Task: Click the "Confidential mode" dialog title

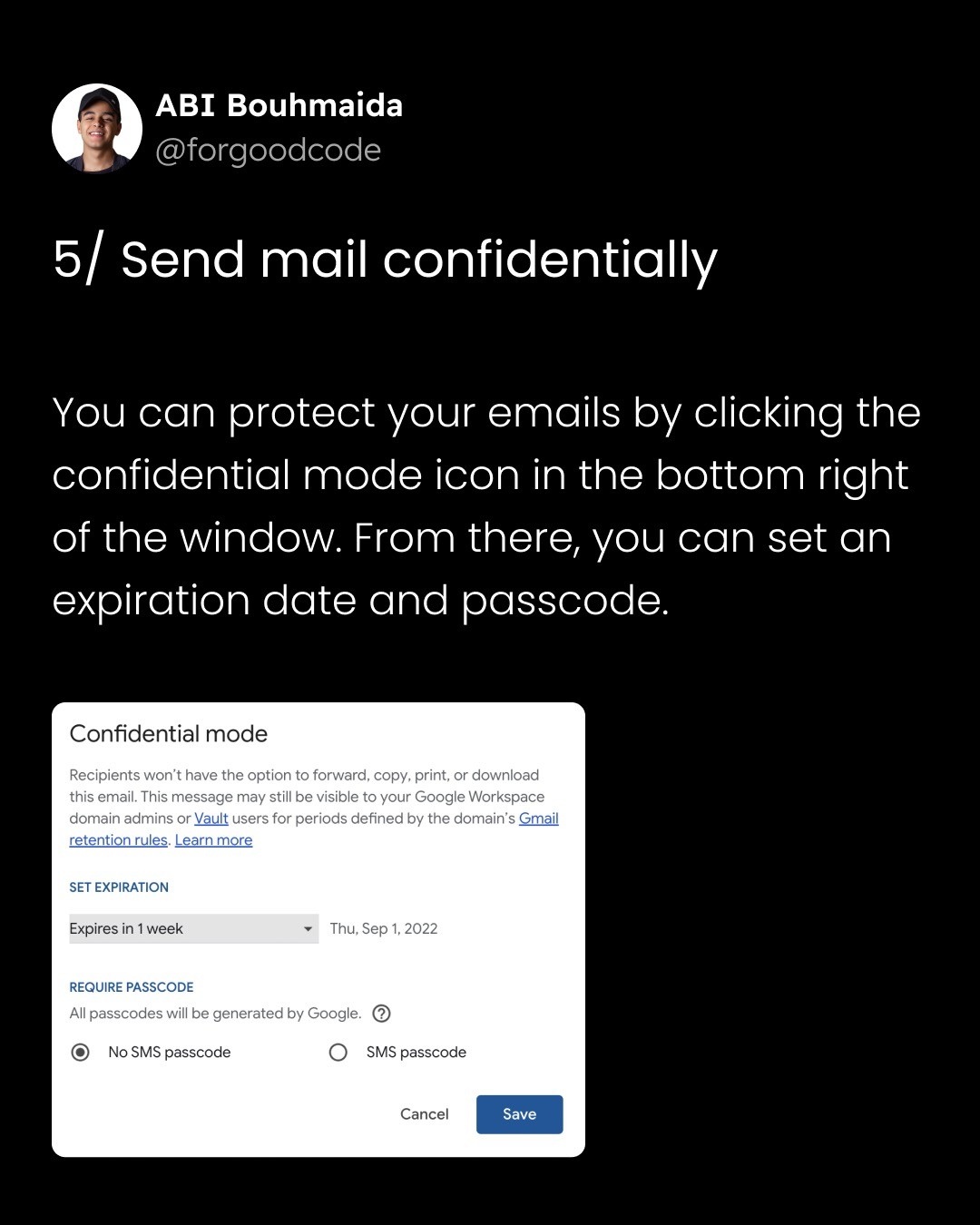Action: click(x=169, y=734)
